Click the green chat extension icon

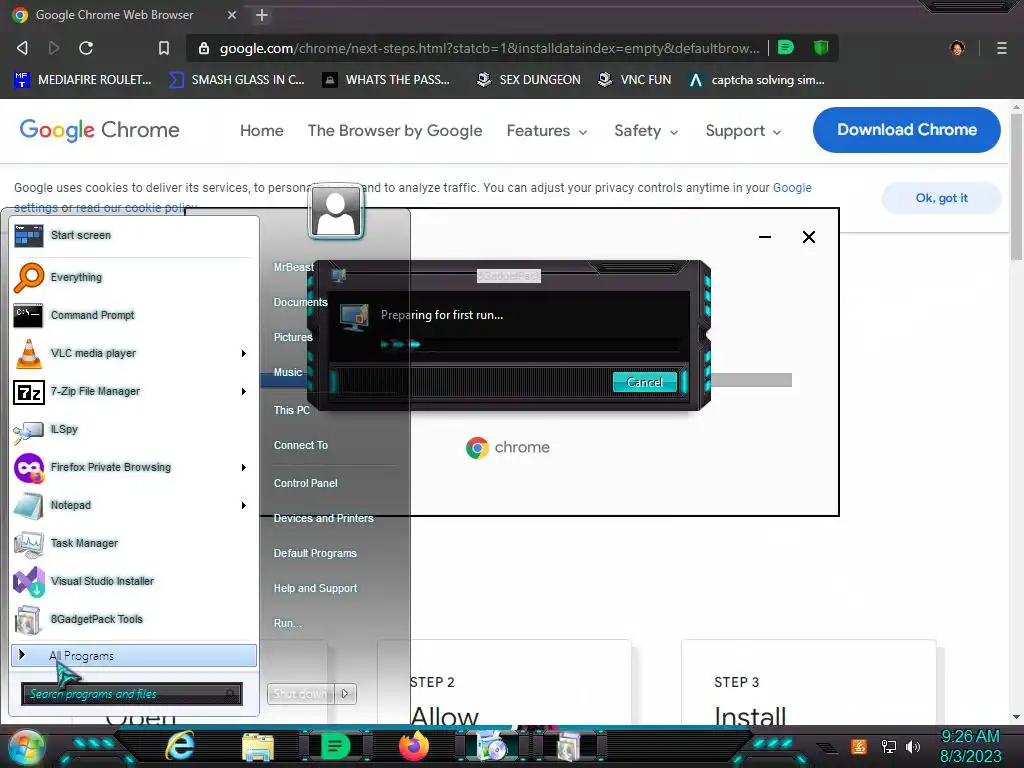click(786, 47)
